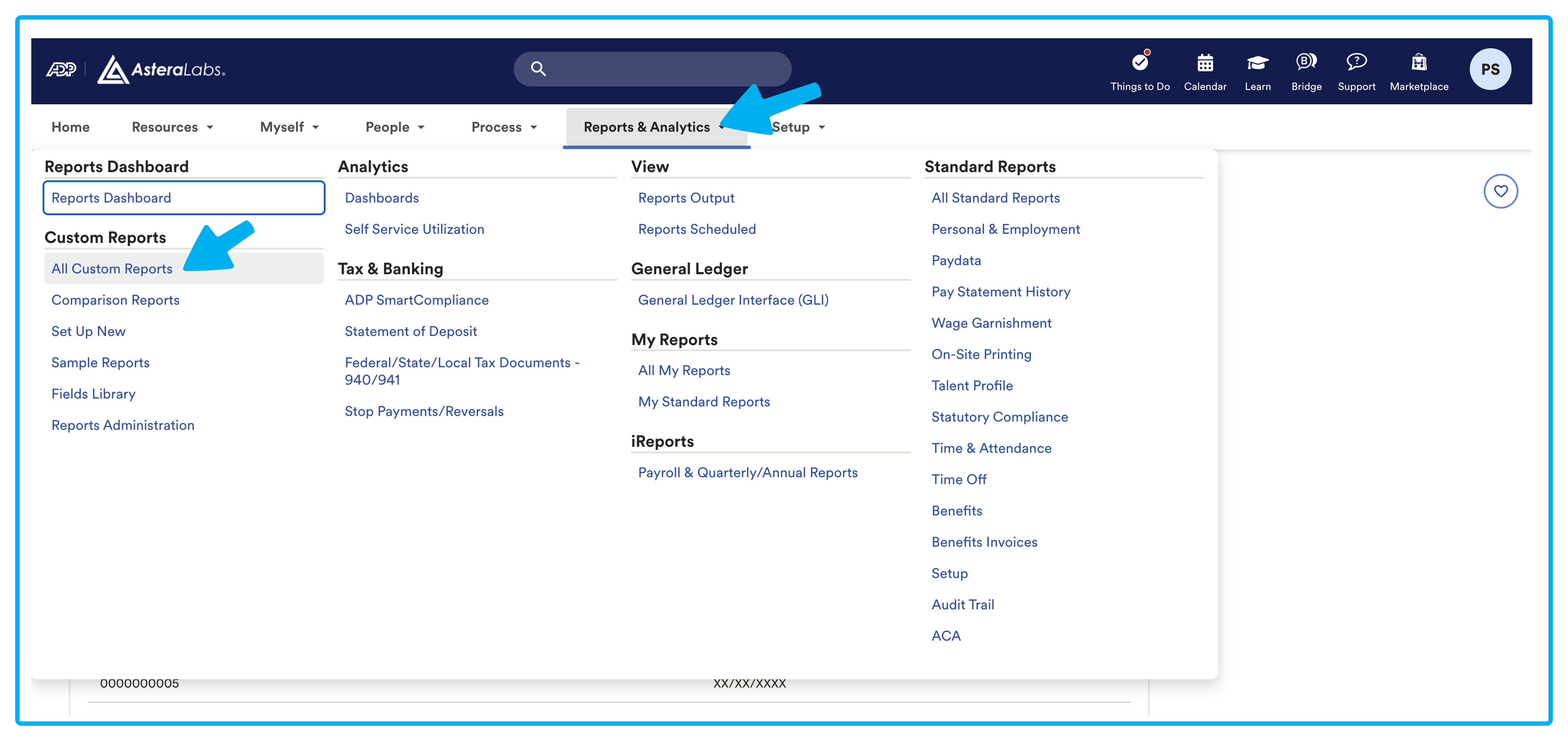Open the Things to Do checklist icon
1568x741 pixels.
coord(1139,63)
